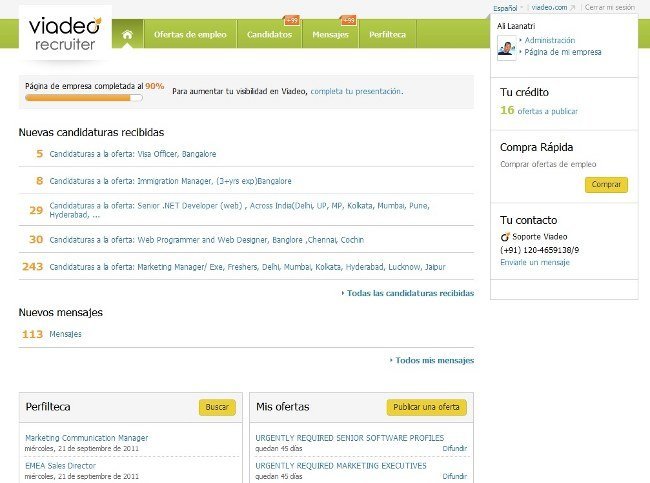650x483 pixels.
Task: Switch to the Perfilteca tab
Action: pos(387,34)
